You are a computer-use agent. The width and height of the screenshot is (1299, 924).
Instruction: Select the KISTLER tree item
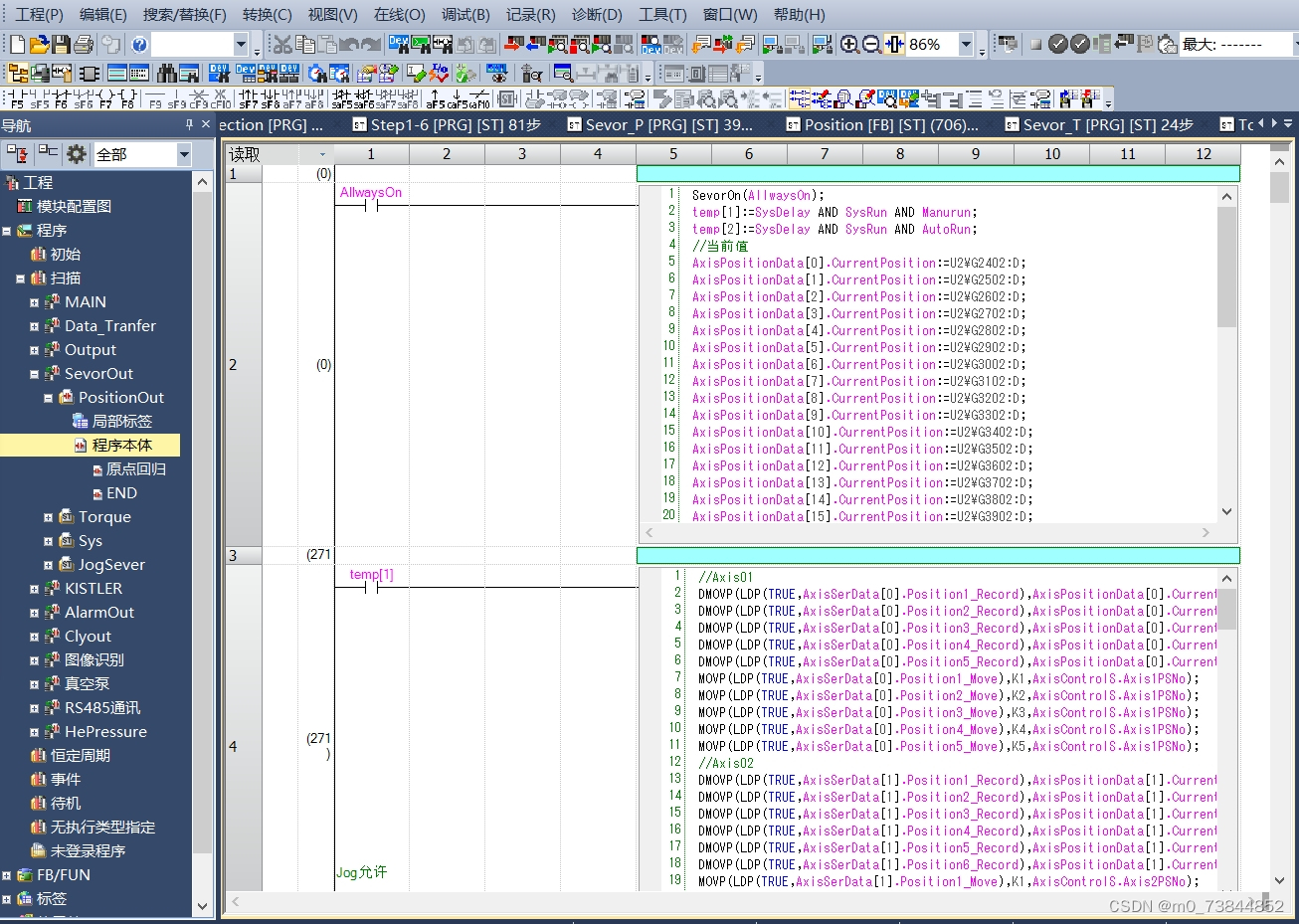[93, 589]
